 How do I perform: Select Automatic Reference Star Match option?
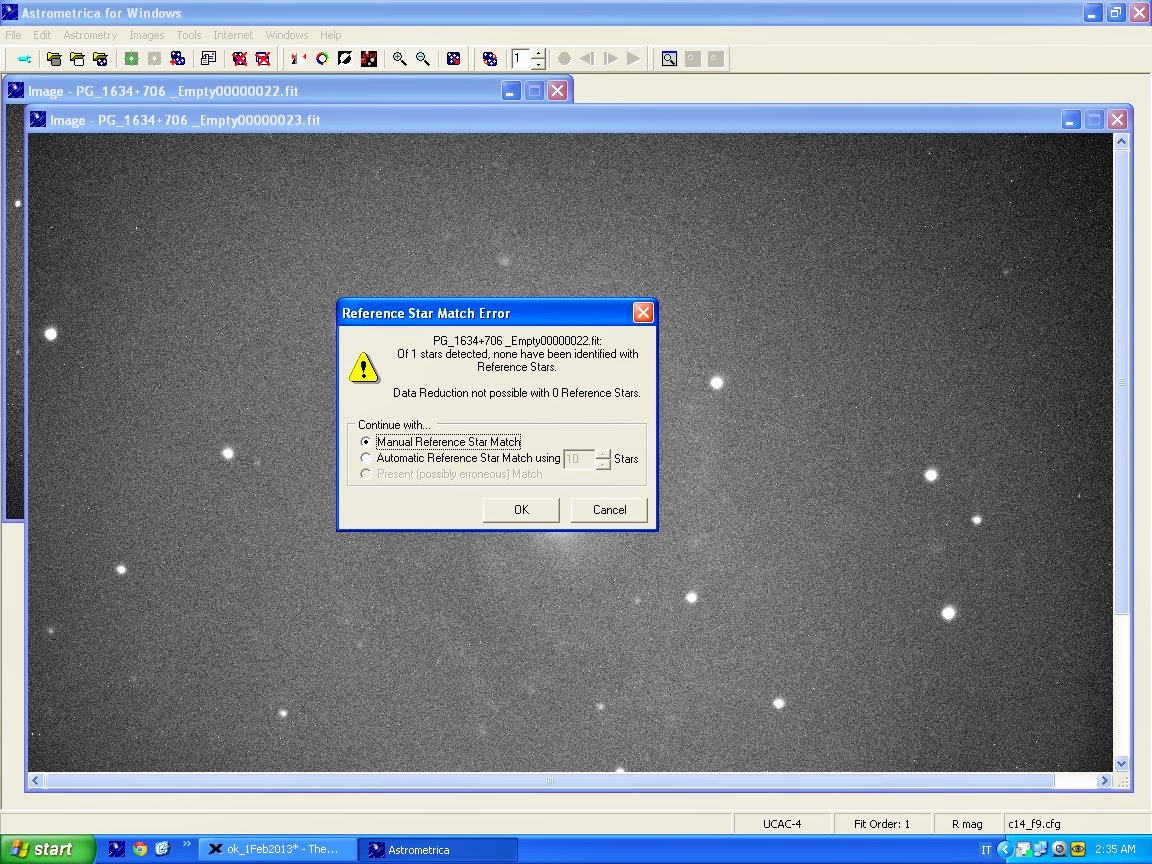click(366, 458)
